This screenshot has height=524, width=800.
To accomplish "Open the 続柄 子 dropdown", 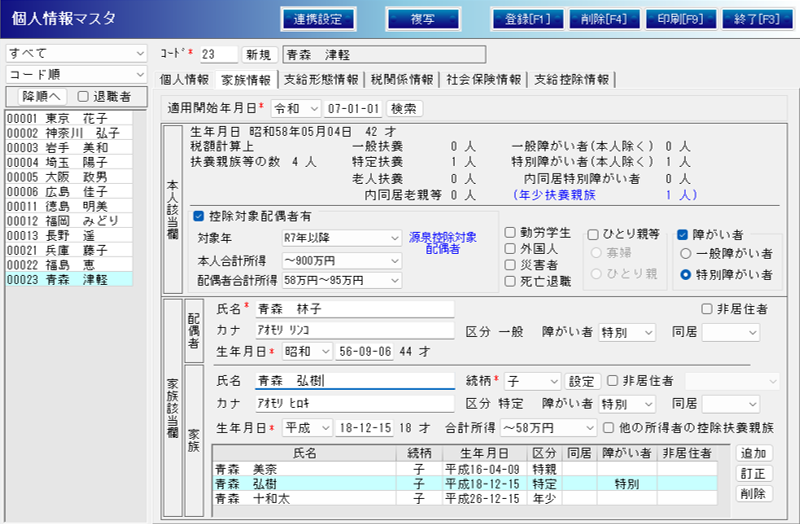I will [x=533, y=381].
